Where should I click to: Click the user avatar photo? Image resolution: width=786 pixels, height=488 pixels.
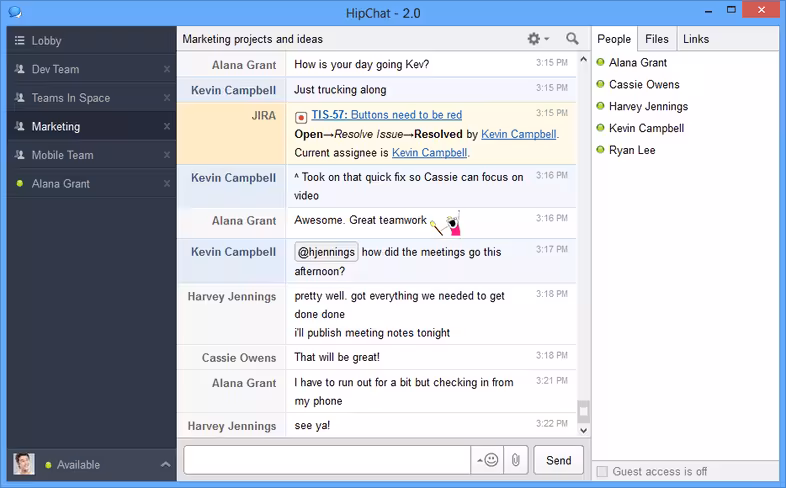point(24,464)
